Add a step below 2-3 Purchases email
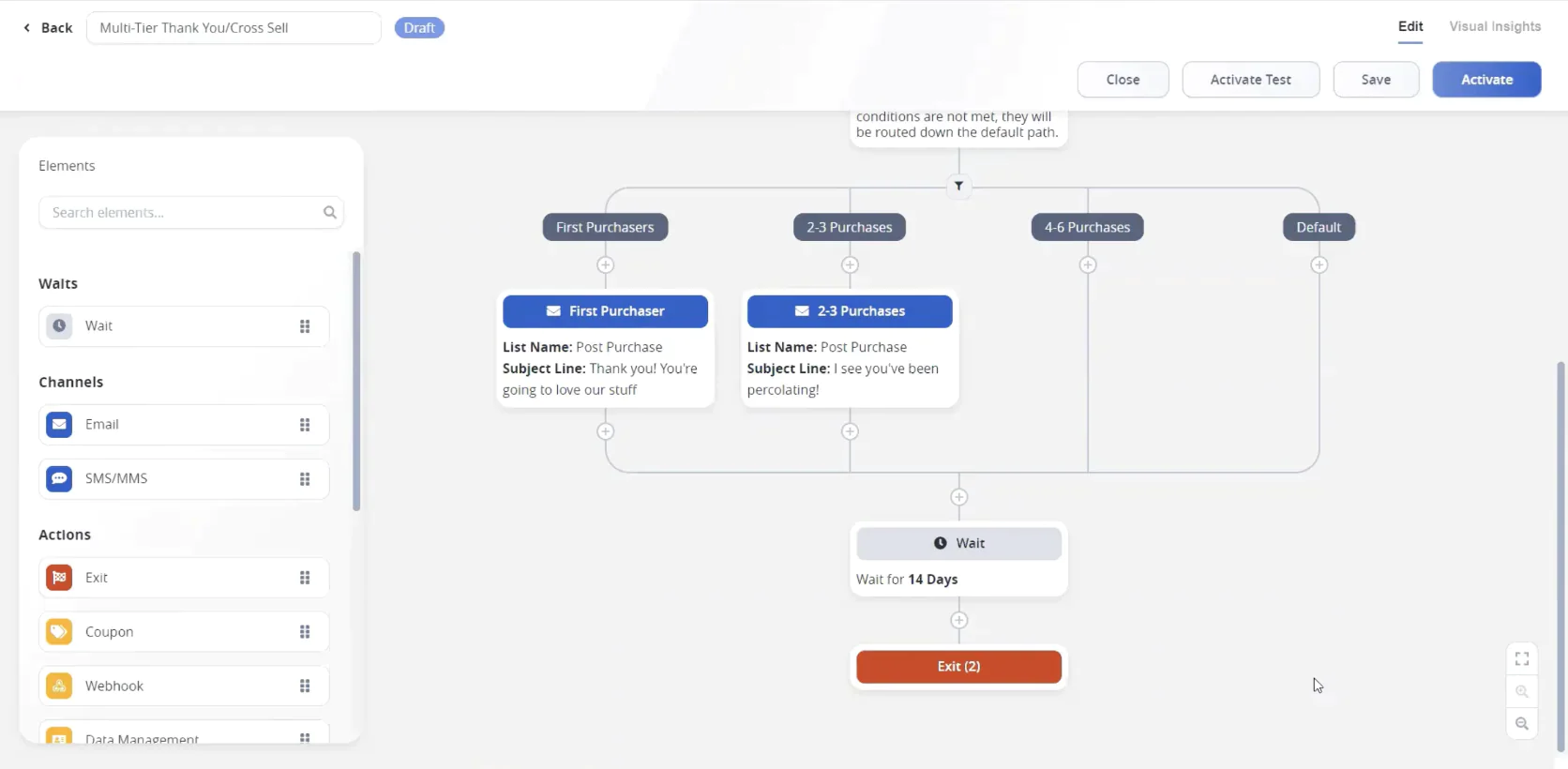The height and width of the screenshot is (769, 1568). pyautogui.click(x=850, y=431)
